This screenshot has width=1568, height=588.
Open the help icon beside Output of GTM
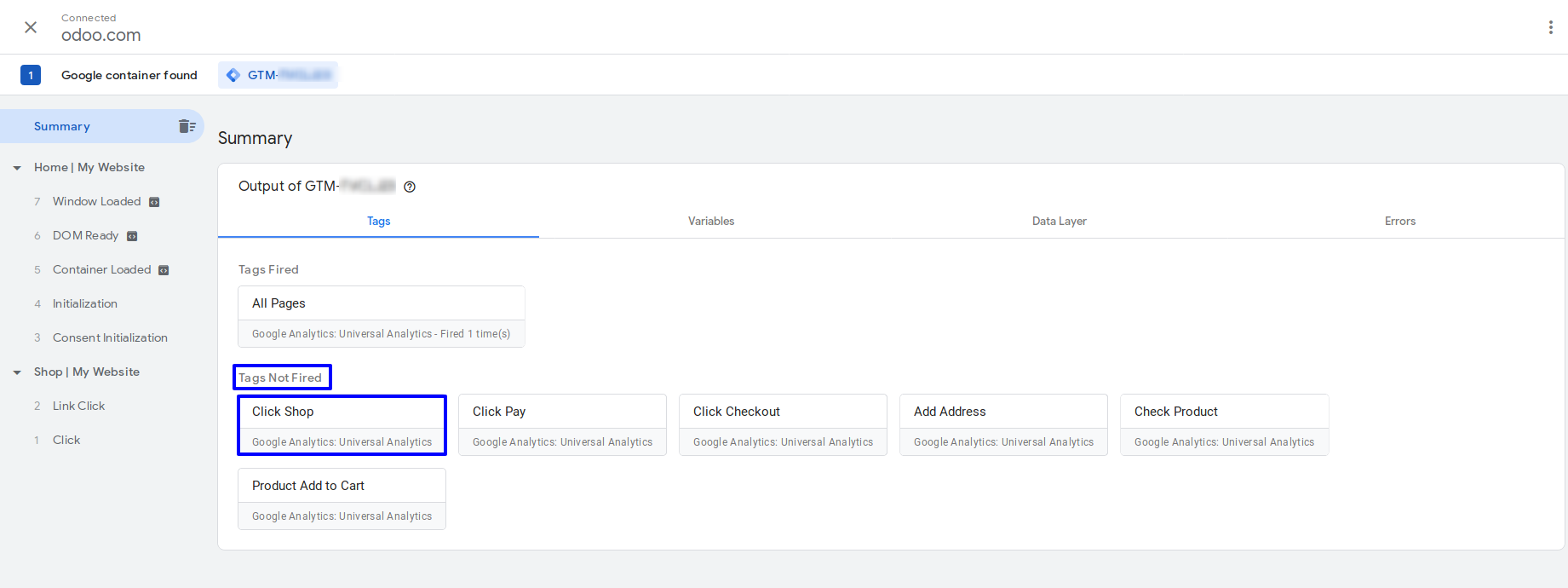[410, 187]
